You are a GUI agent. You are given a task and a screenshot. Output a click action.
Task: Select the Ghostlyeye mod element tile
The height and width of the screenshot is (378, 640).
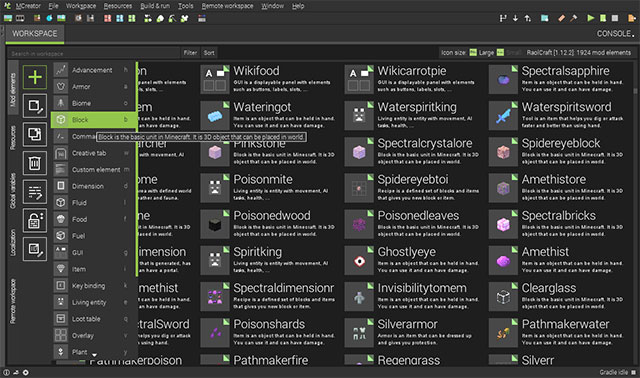click(413, 260)
